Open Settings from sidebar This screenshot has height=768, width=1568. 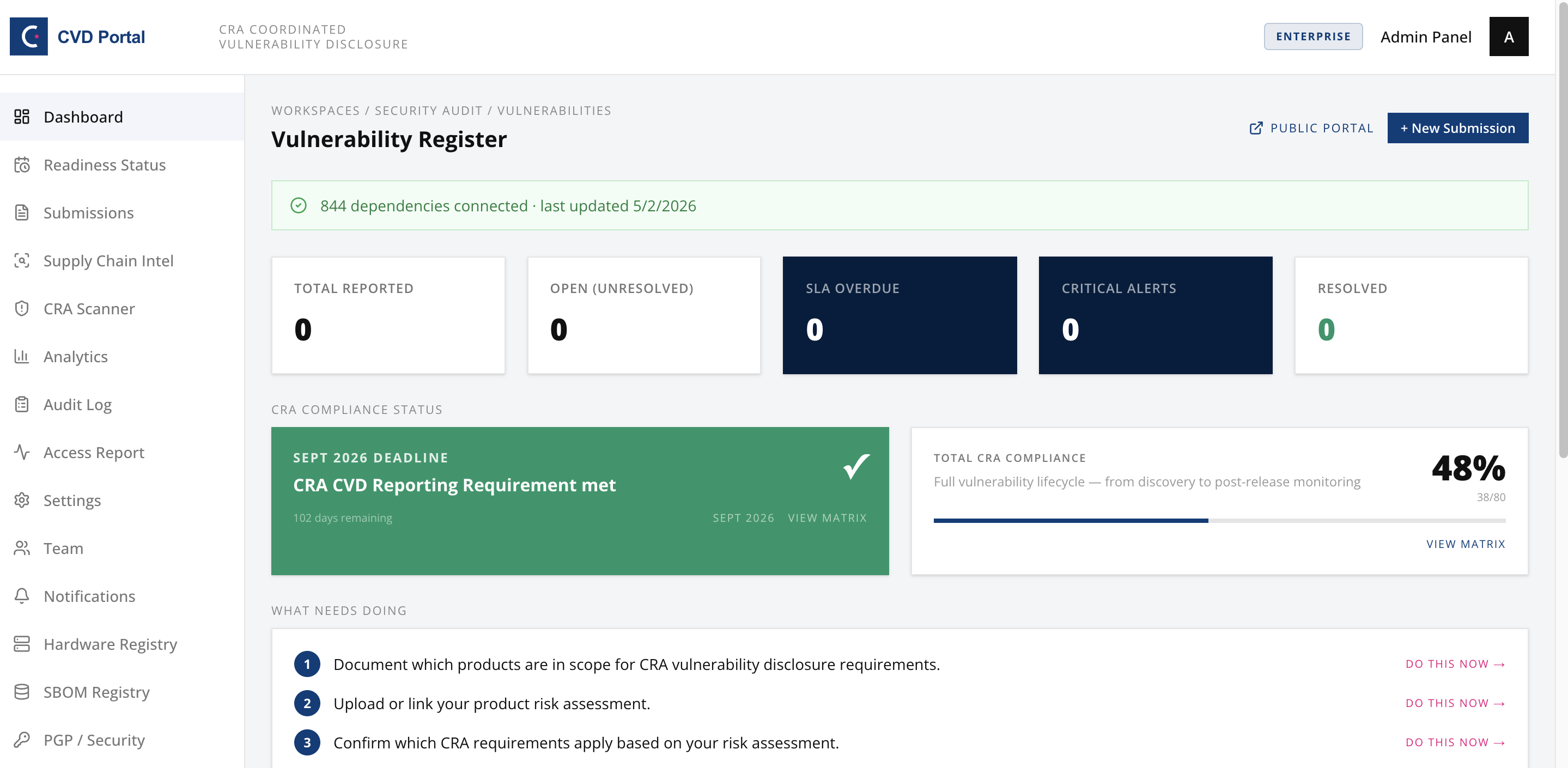tap(121, 500)
